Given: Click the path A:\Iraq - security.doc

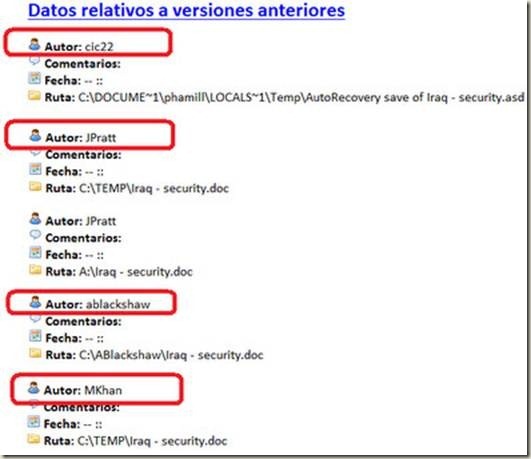Looking at the screenshot, I should [136, 271].
